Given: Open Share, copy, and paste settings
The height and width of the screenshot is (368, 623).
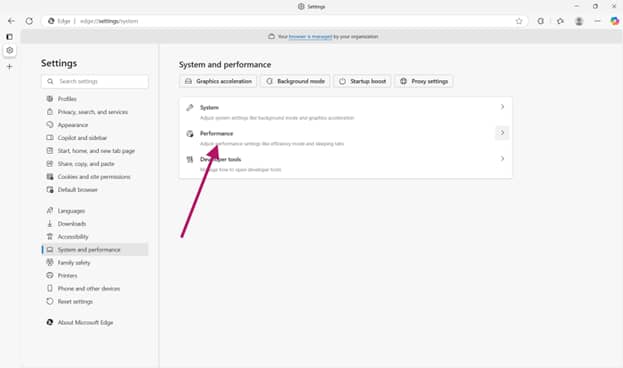Looking at the screenshot, I should (x=95, y=164).
